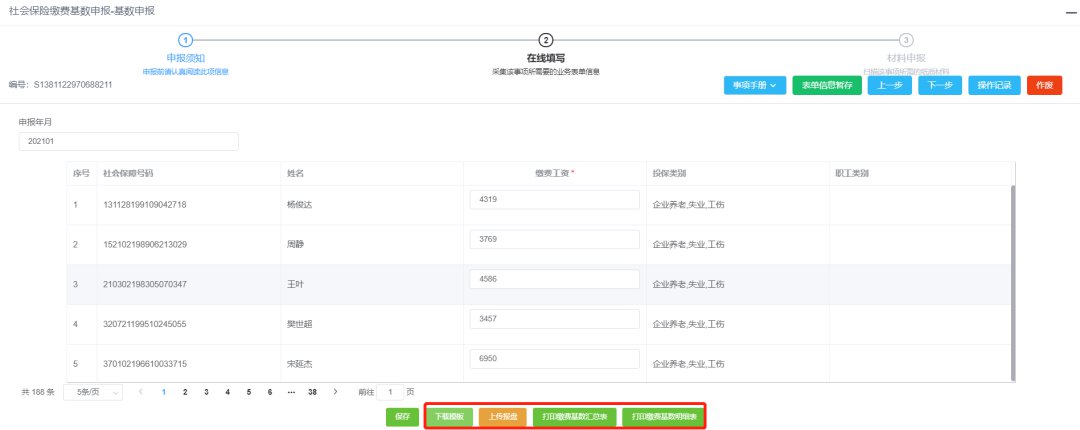Click the step 3 材料申报 circle
The image size is (1080, 430).
pos(905,40)
